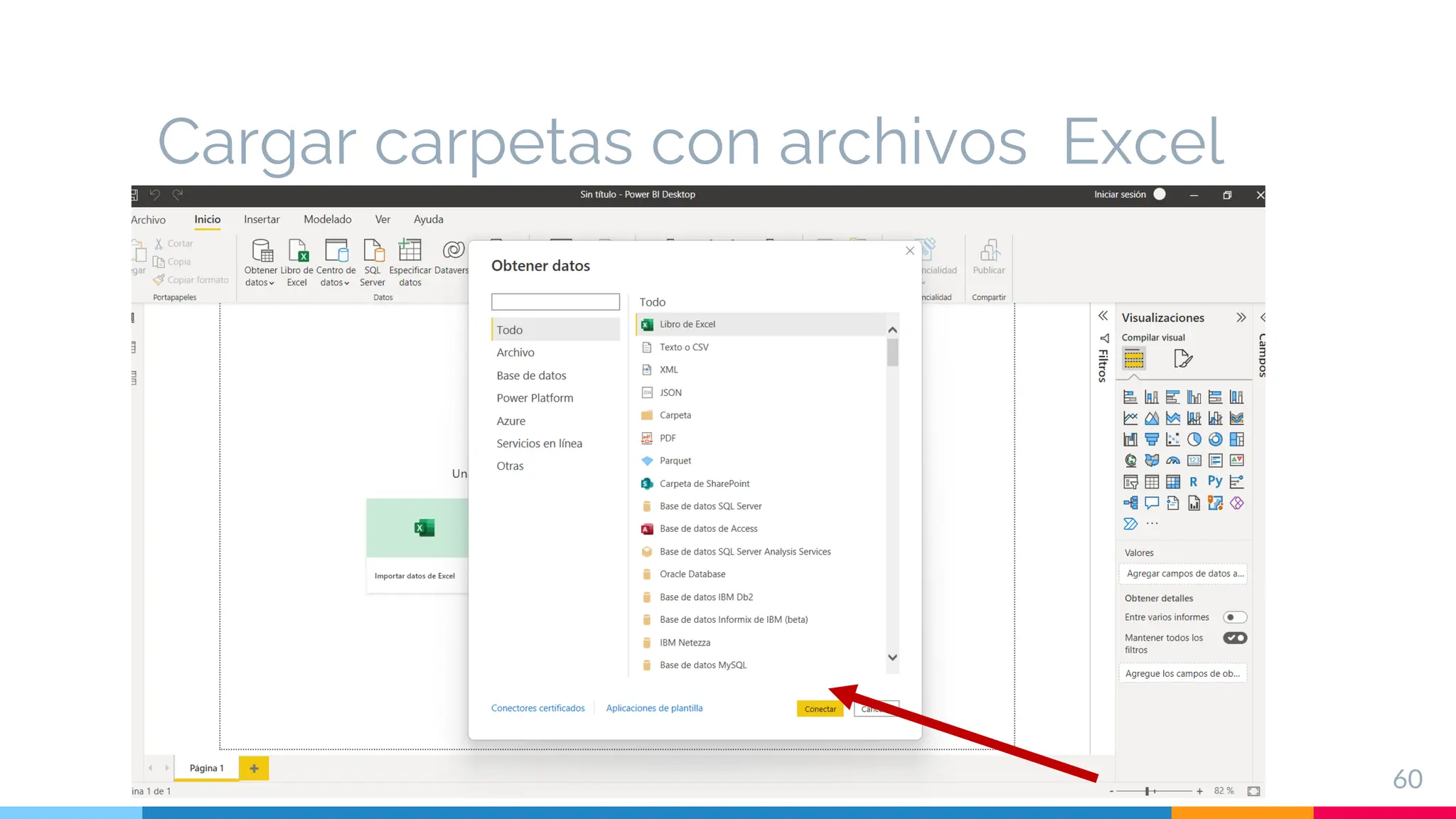The width and height of the screenshot is (1456, 819).
Task: Add the R script visual
Action: click(1194, 482)
